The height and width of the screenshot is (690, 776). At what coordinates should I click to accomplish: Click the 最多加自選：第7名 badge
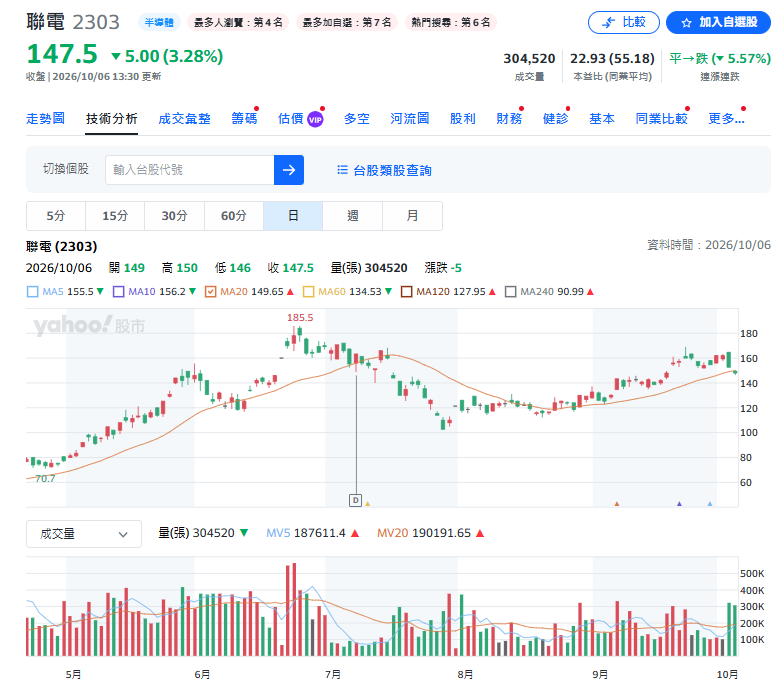(347, 22)
